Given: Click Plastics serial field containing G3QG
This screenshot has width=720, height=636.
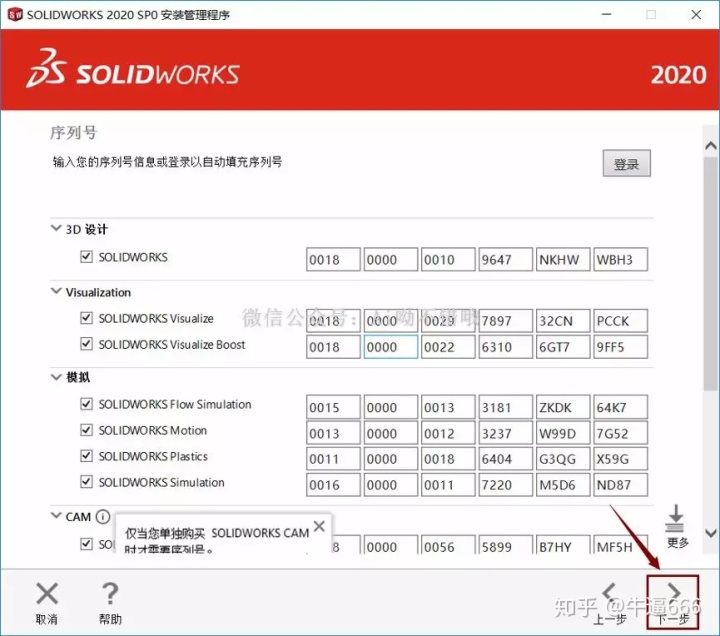Looking at the screenshot, I should click(563, 459).
